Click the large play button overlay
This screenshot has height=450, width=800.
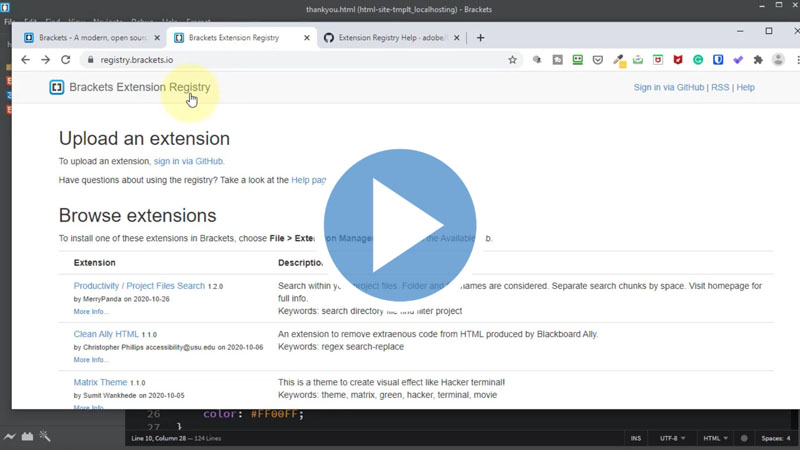click(400, 225)
